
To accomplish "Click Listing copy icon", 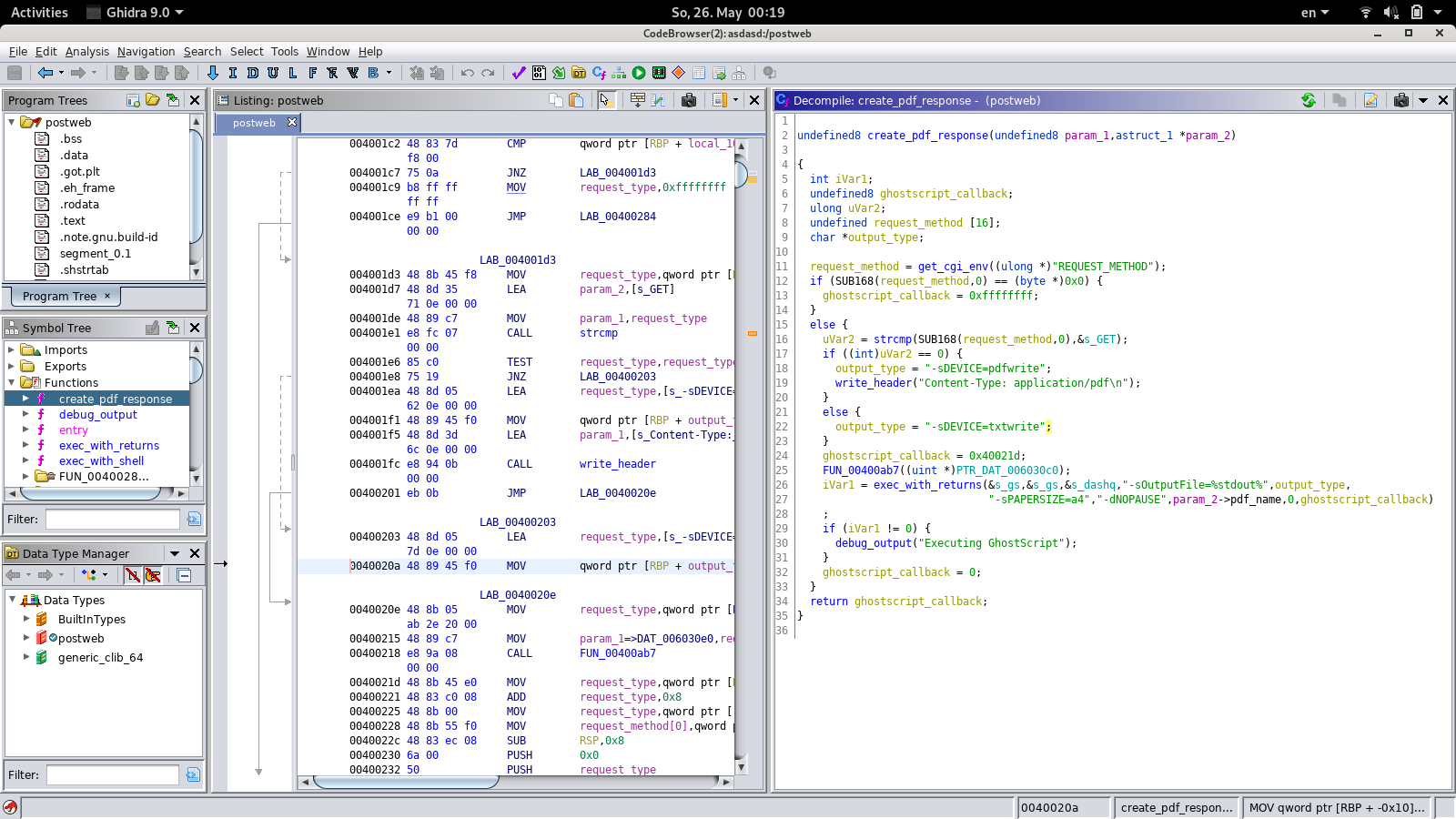I will point(556,100).
